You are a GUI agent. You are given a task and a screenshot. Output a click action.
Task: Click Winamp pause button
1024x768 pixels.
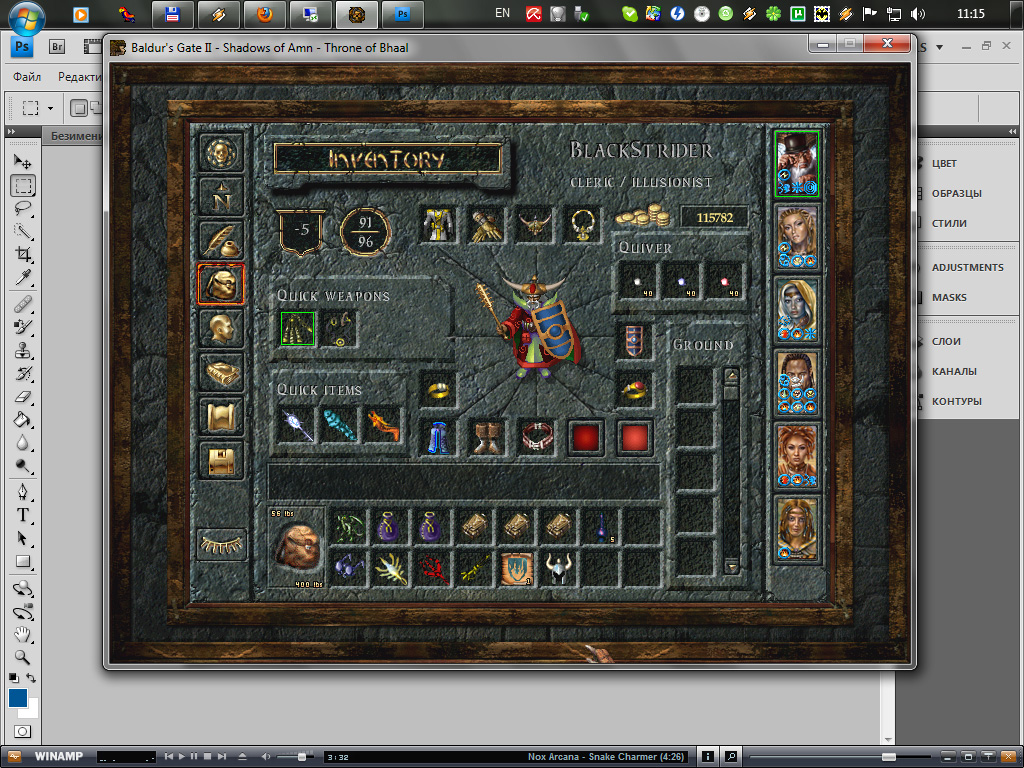click(x=194, y=756)
